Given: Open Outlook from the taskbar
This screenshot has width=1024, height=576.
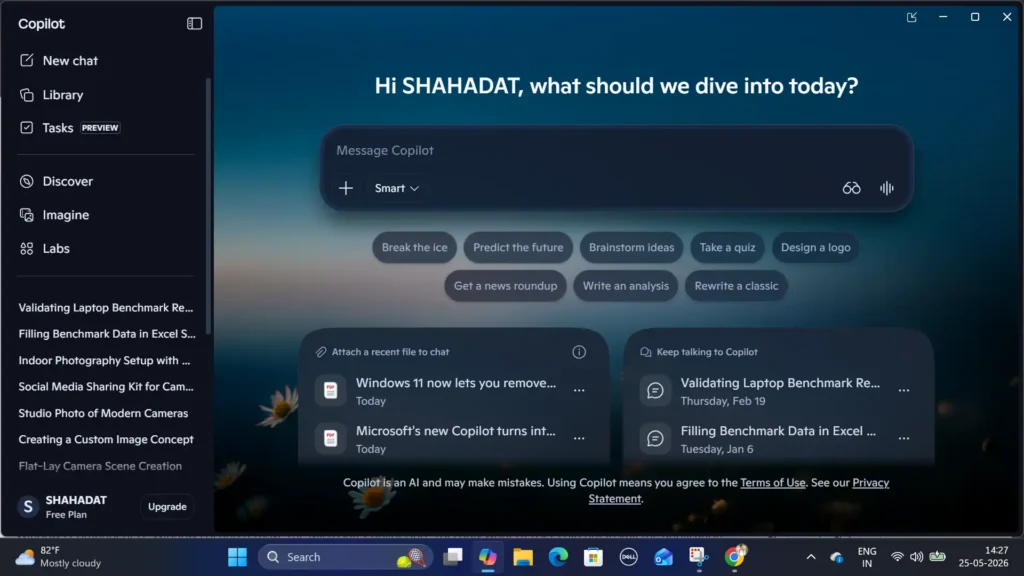Looking at the screenshot, I should [x=664, y=557].
